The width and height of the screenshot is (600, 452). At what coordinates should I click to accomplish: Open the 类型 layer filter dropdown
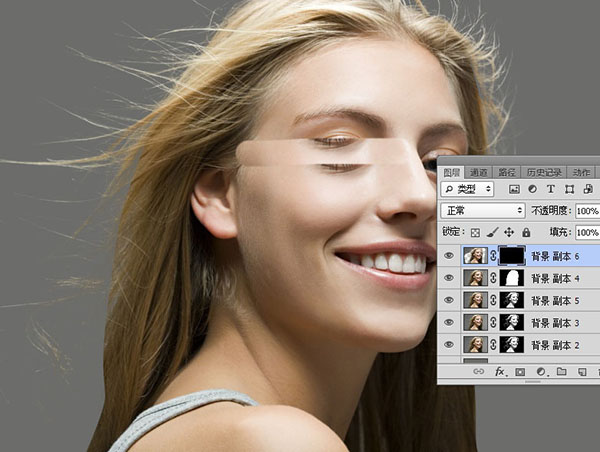tap(468, 189)
